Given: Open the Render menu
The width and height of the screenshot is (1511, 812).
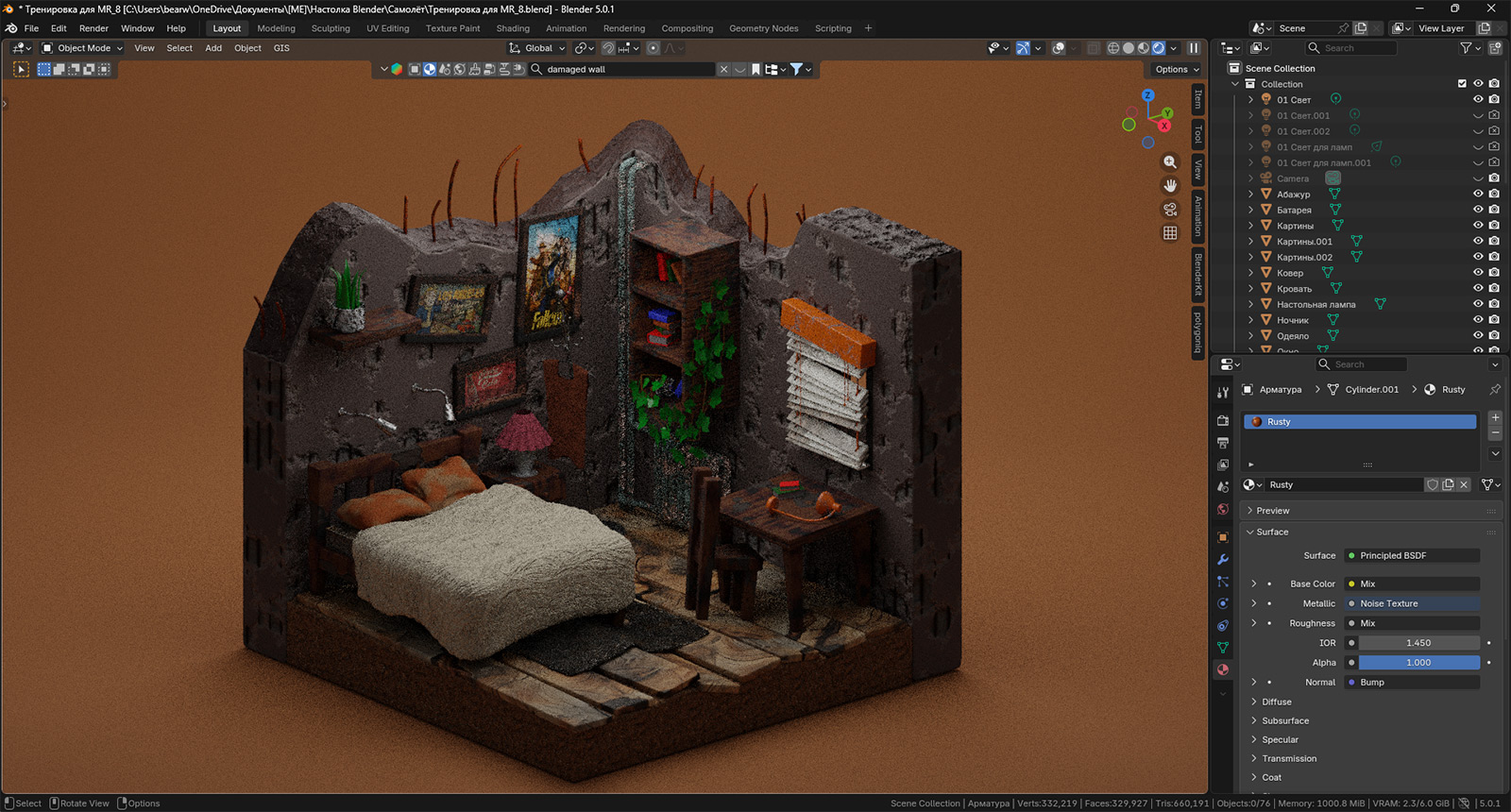Looking at the screenshot, I should [x=93, y=28].
